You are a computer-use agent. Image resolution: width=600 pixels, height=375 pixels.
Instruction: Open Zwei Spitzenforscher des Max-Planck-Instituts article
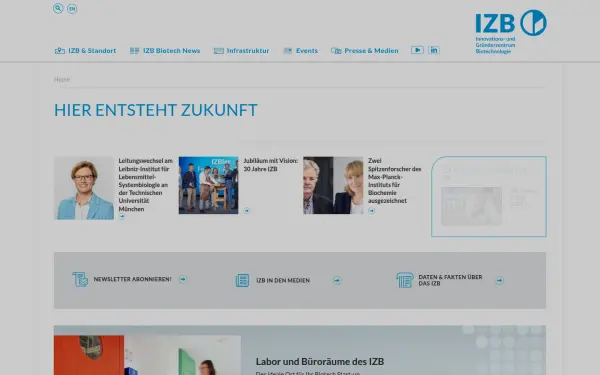click(395, 181)
